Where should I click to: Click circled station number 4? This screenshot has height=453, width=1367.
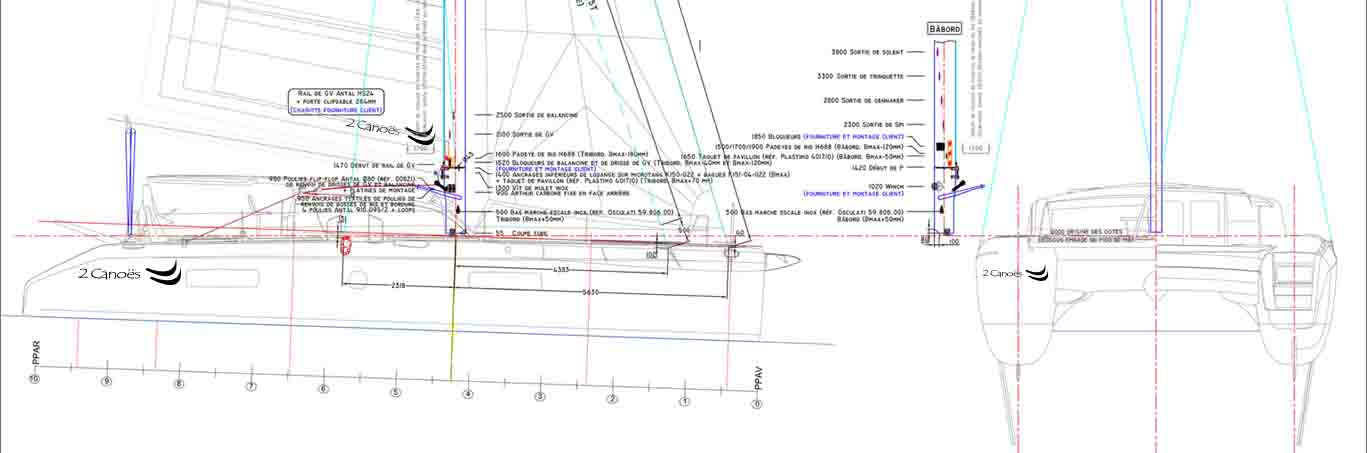467,395
